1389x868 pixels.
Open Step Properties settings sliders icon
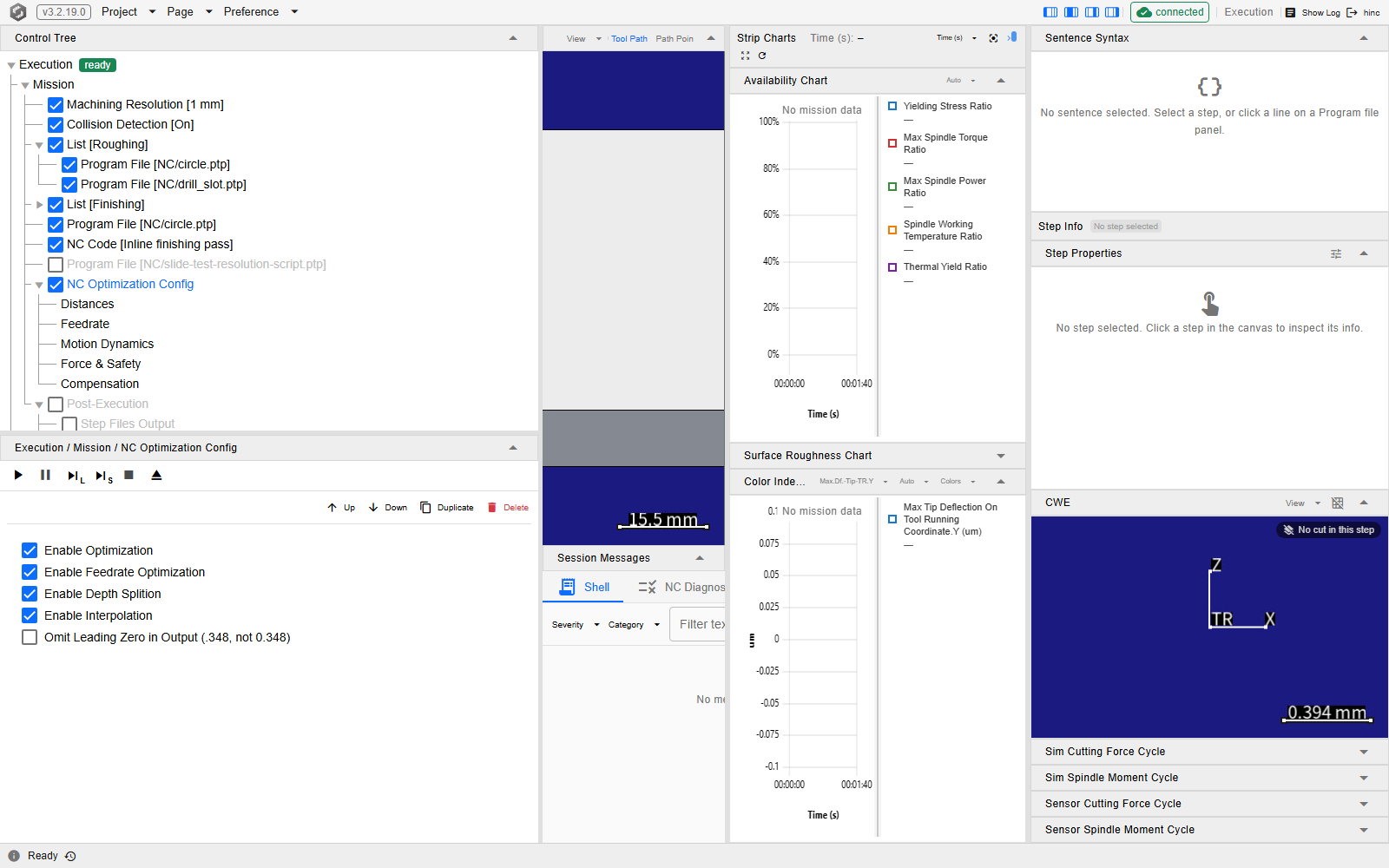pos(1336,253)
